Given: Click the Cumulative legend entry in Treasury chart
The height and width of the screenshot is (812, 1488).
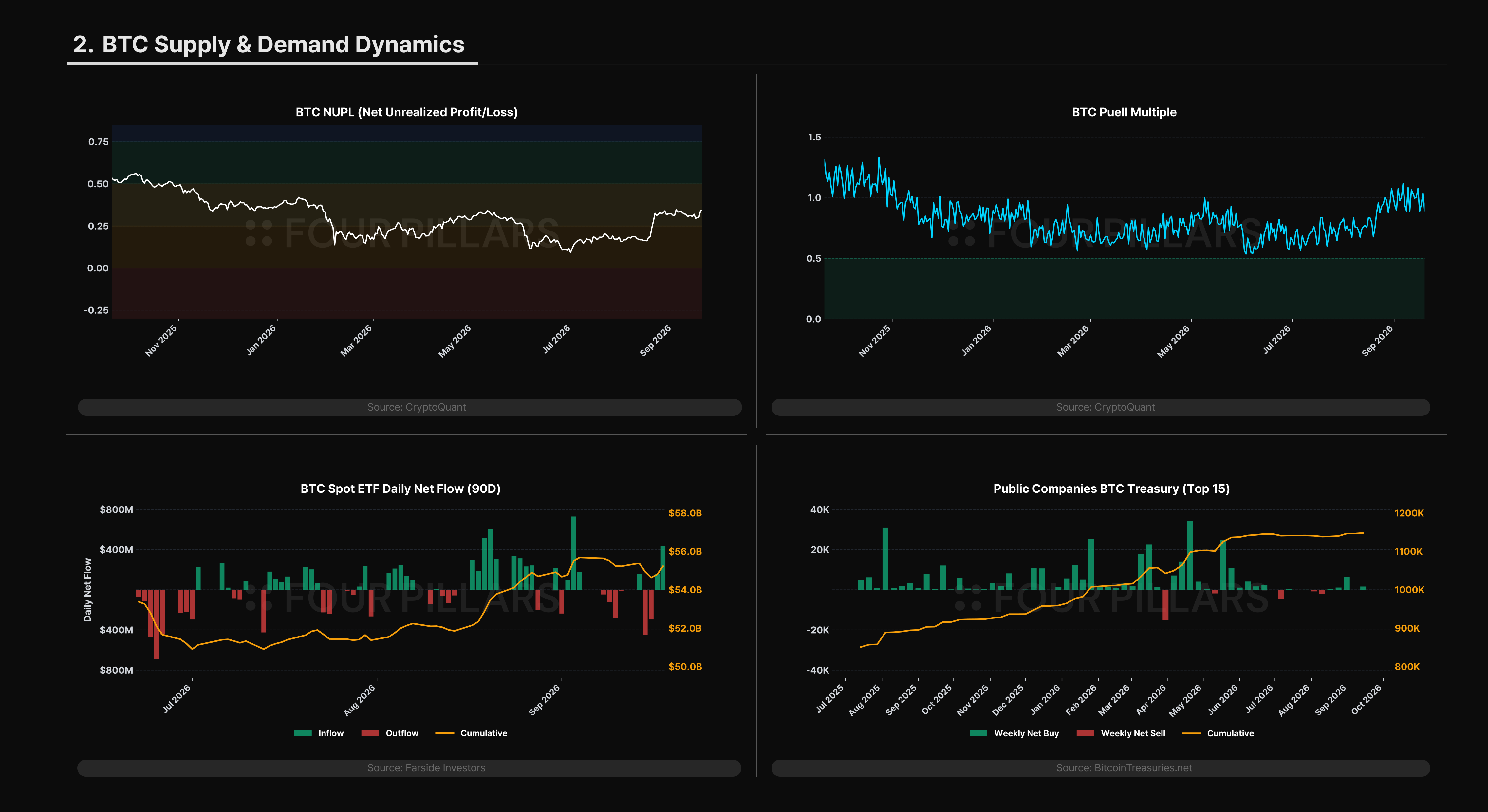Looking at the screenshot, I should click(x=1218, y=733).
